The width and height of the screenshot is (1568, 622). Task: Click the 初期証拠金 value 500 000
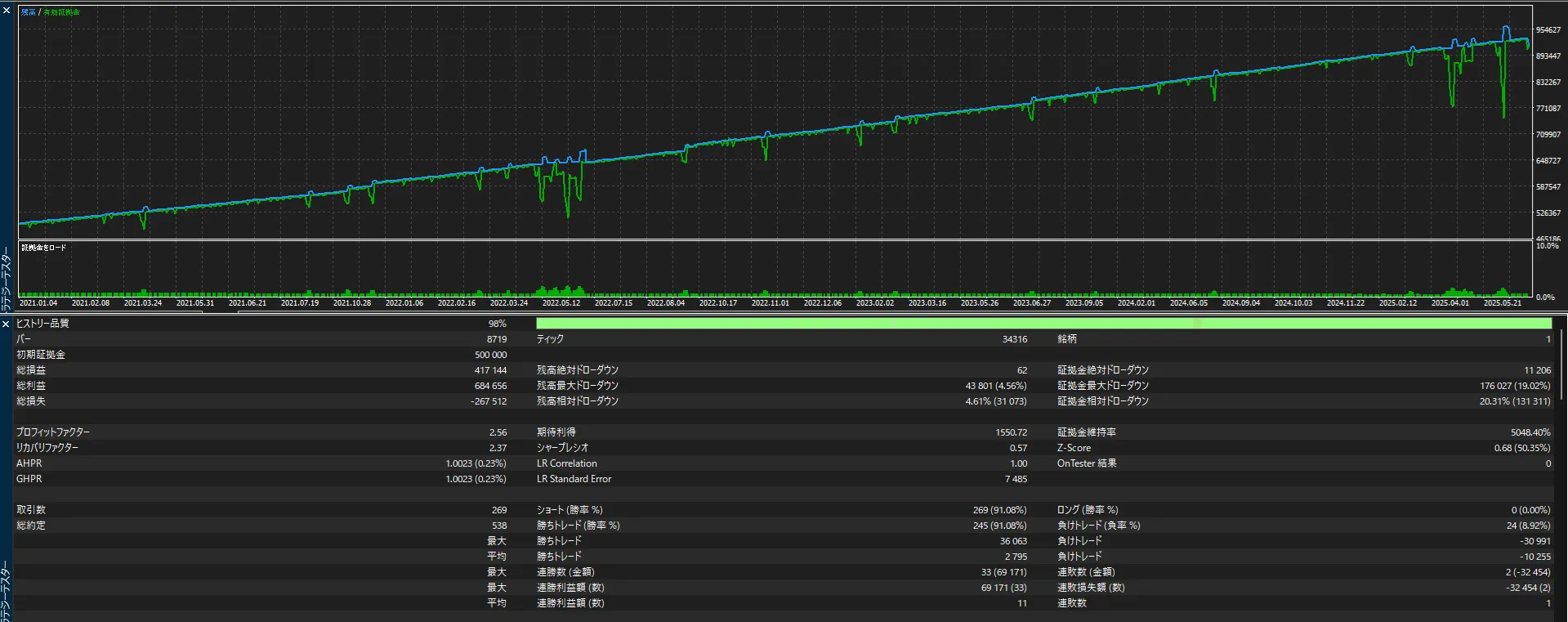(491, 355)
